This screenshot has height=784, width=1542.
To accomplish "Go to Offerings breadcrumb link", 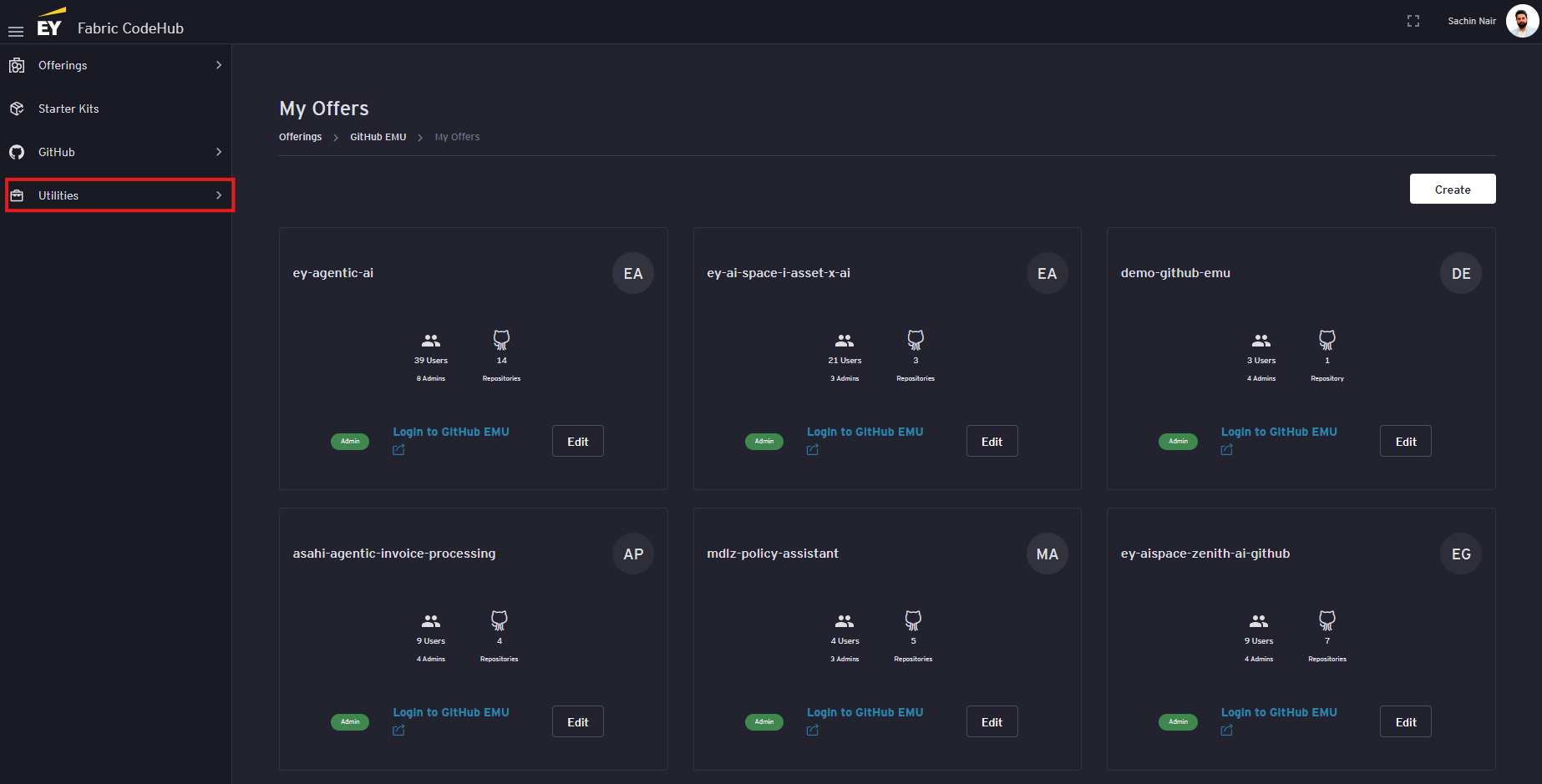I will (300, 137).
